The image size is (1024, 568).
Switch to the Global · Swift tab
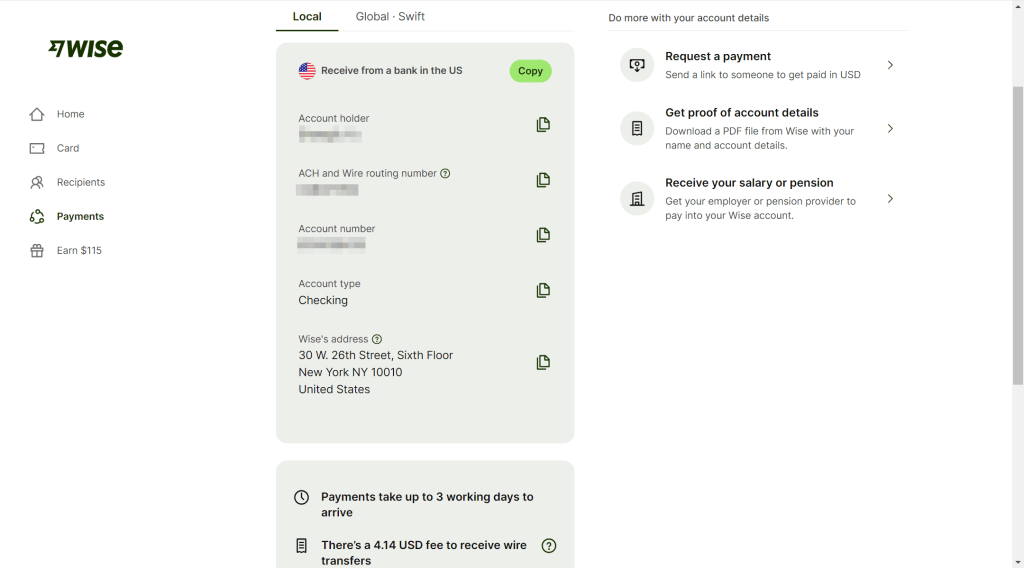390,16
